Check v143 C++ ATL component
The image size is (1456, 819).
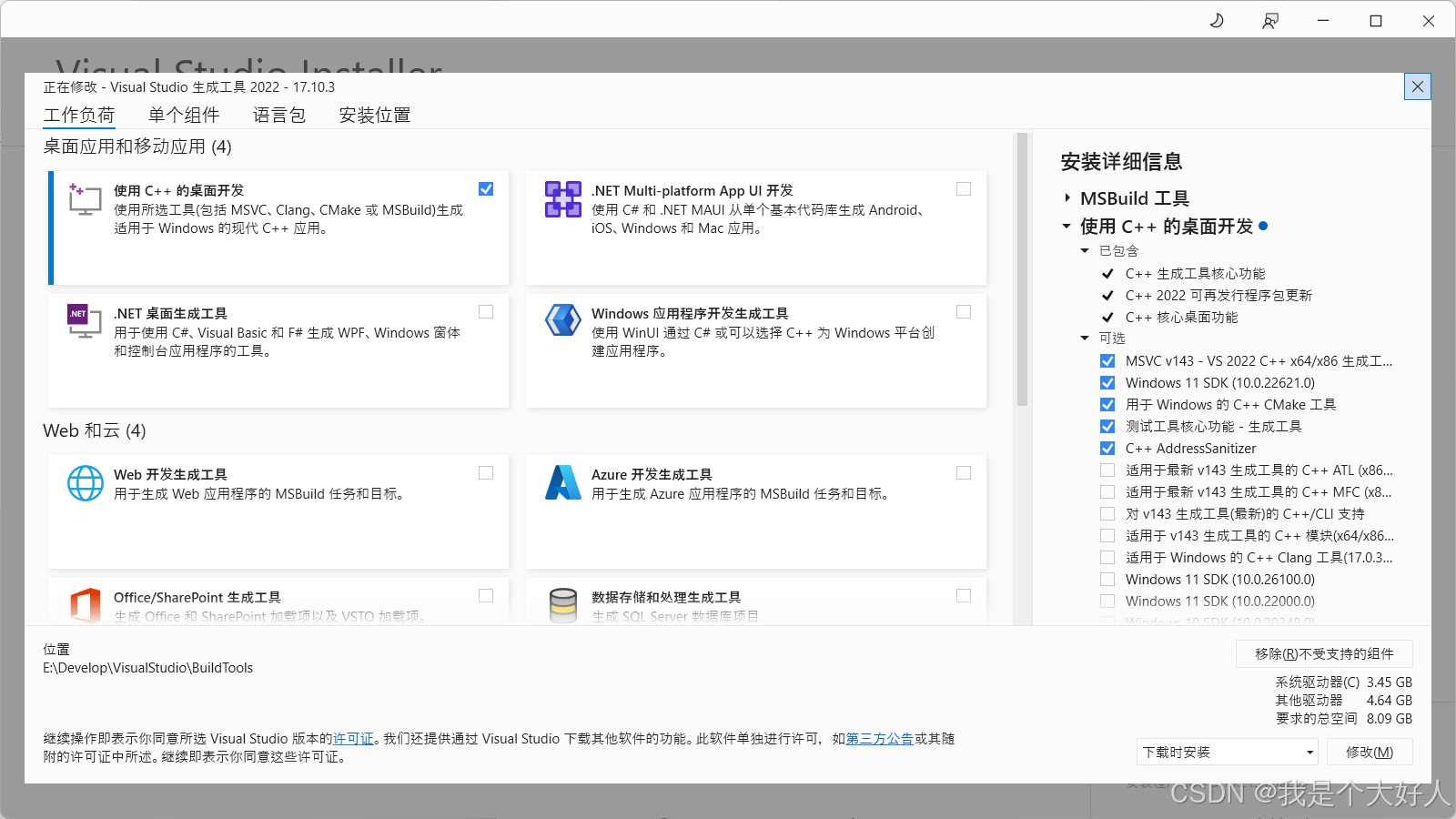pyautogui.click(x=1107, y=470)
